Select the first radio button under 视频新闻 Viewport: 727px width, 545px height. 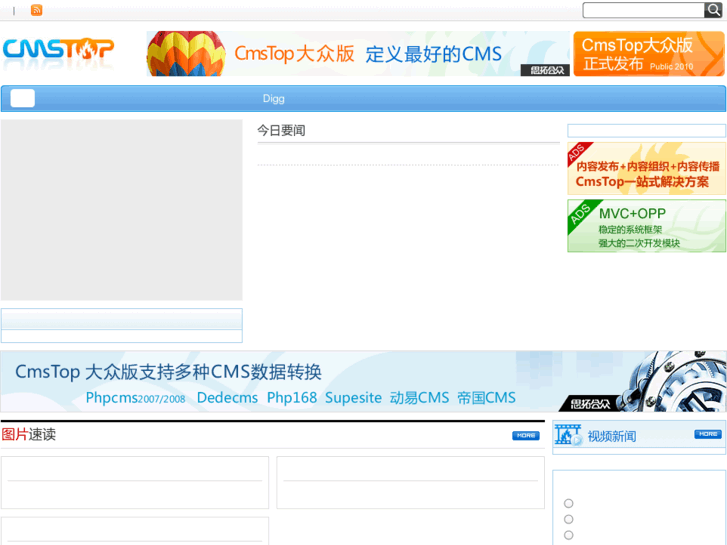tap(568, 503)
